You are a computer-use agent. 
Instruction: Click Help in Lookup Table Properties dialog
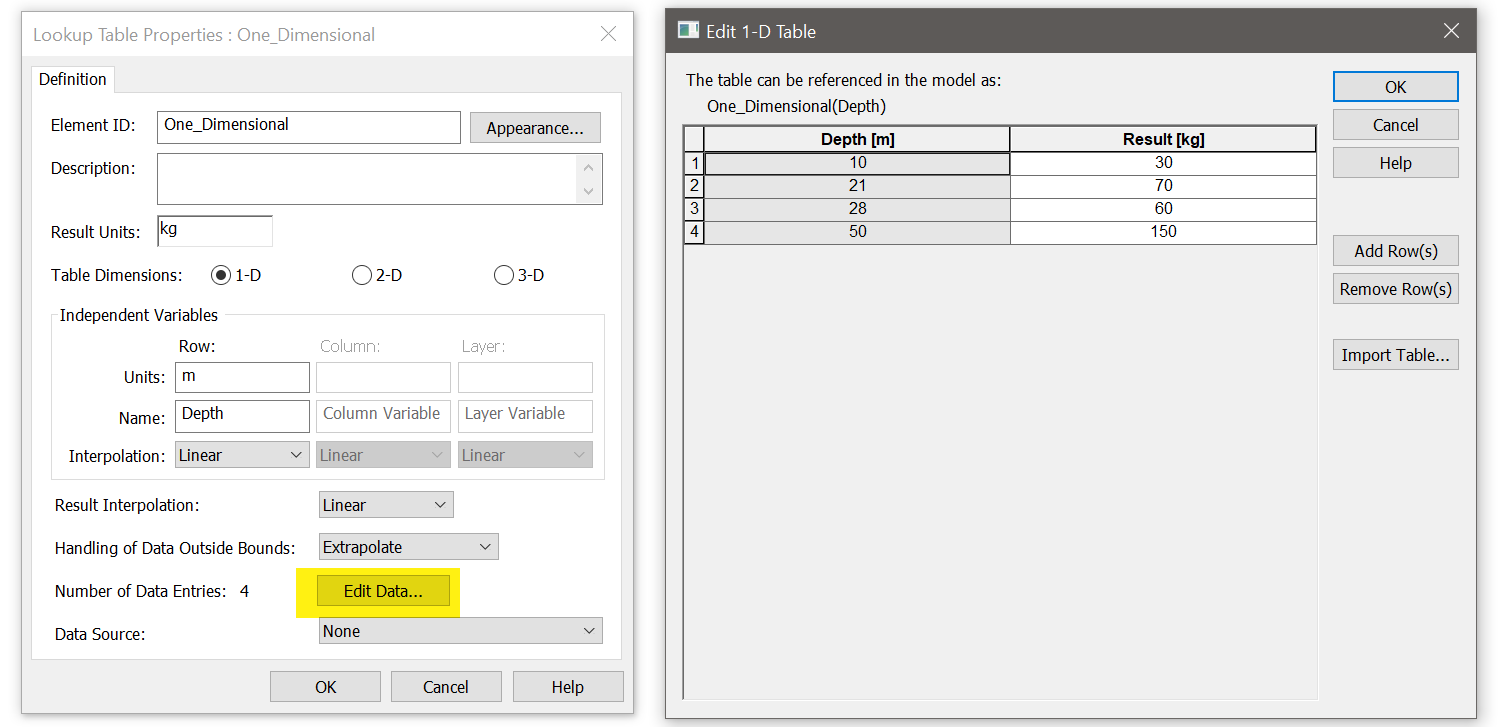coord(568,687)
